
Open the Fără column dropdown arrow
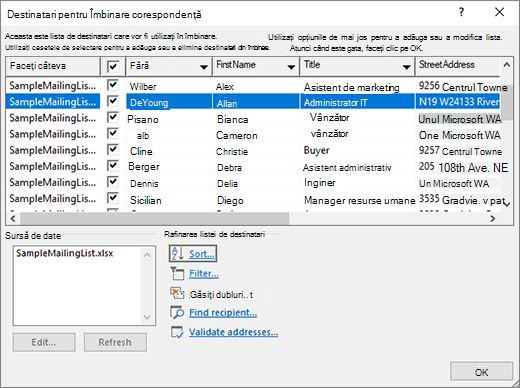(x=204, y=67)
